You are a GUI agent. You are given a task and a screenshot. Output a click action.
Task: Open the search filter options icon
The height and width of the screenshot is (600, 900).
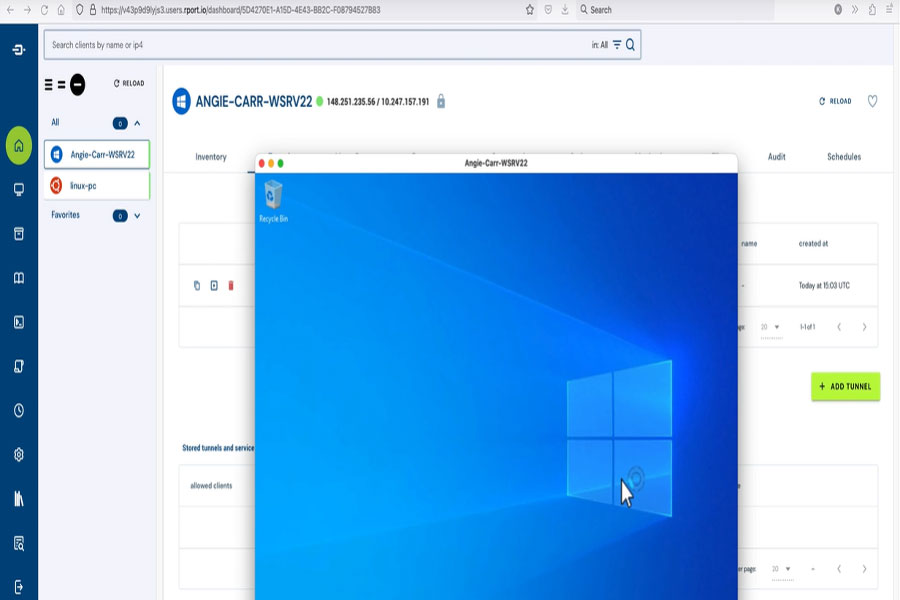(x=617, y=45)
